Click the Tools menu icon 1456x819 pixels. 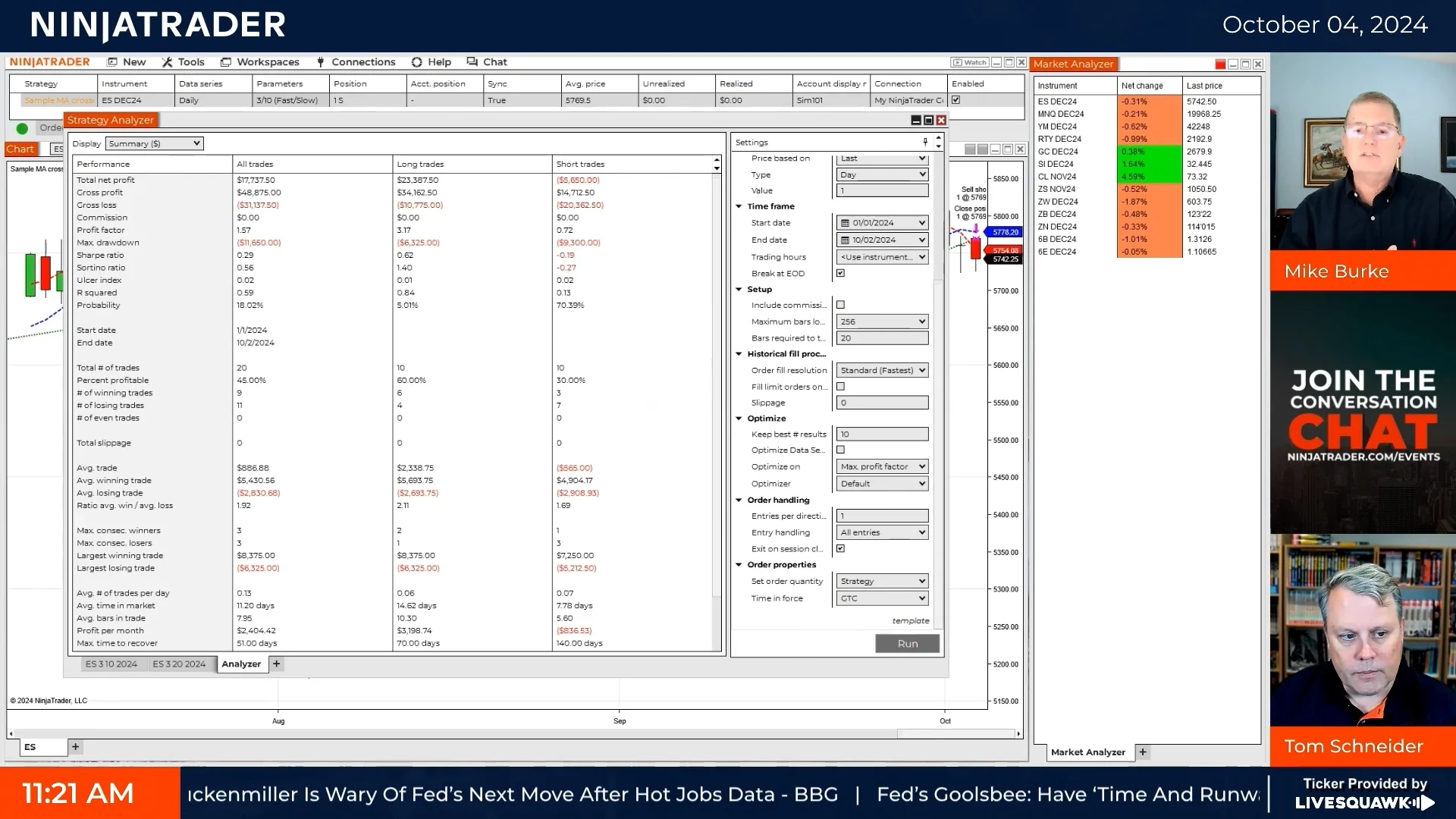click(167, 62)
